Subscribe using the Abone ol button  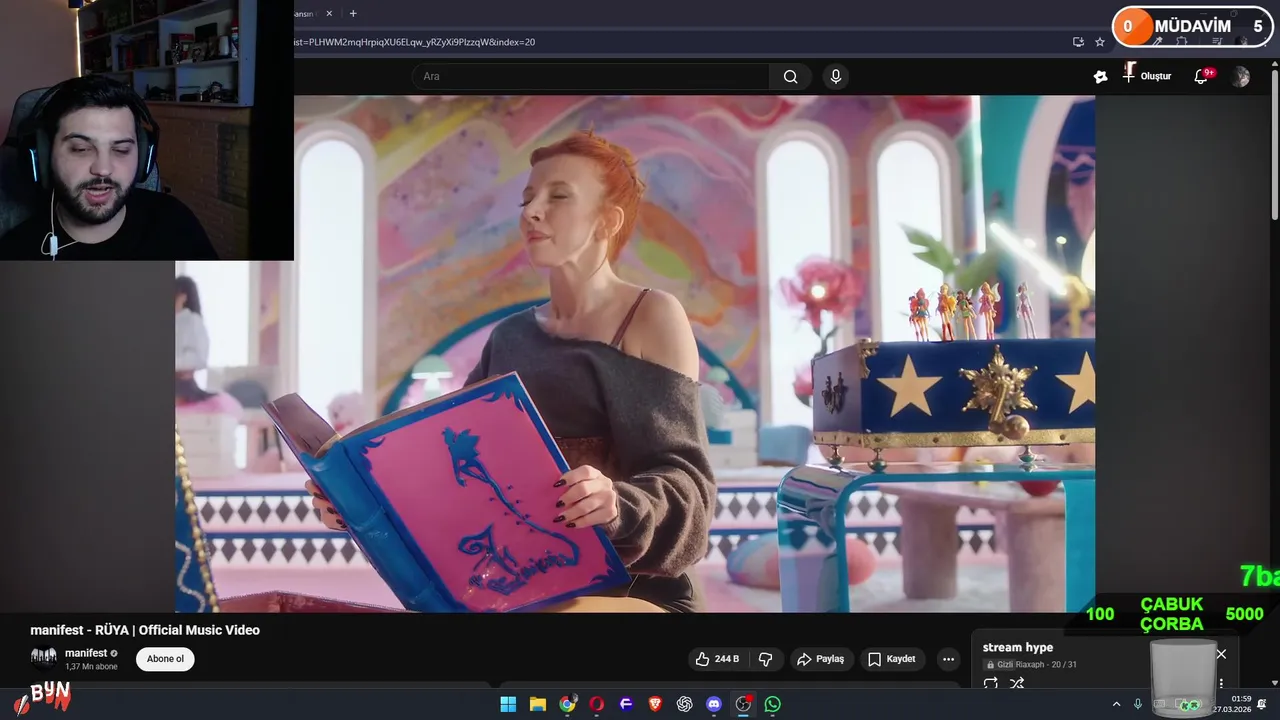[165, 659]
